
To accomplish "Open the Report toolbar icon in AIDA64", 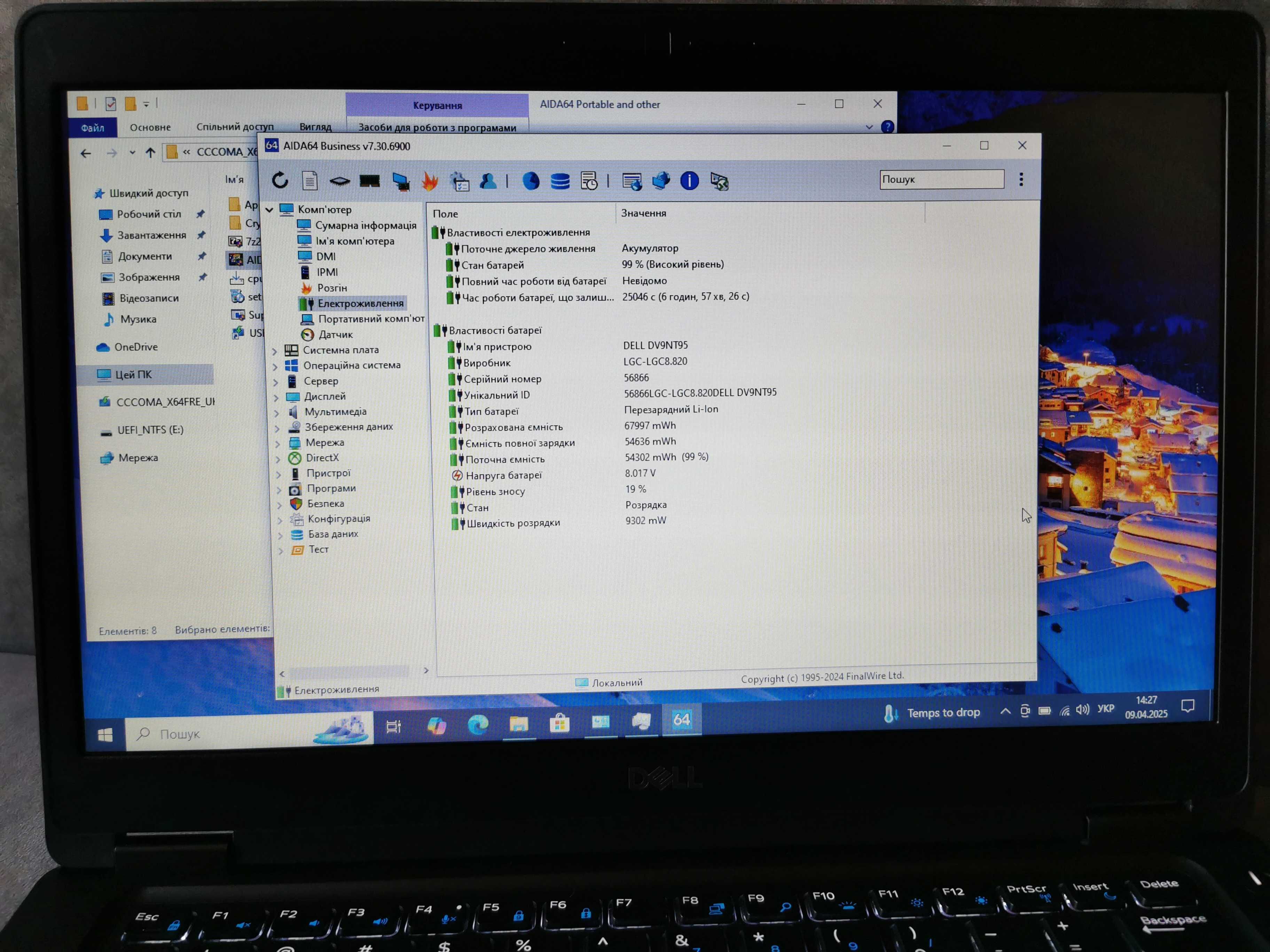I will tap(309, 181).
